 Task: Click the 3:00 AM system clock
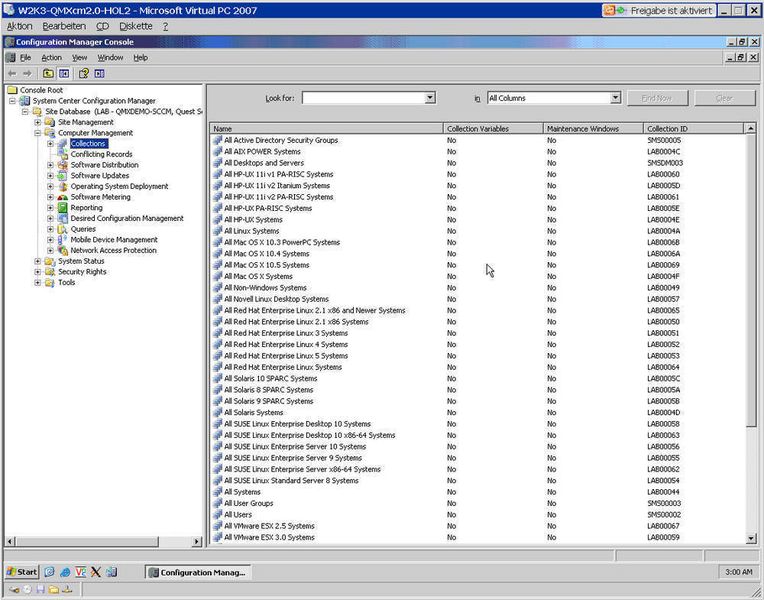click(x=739, y=572)
